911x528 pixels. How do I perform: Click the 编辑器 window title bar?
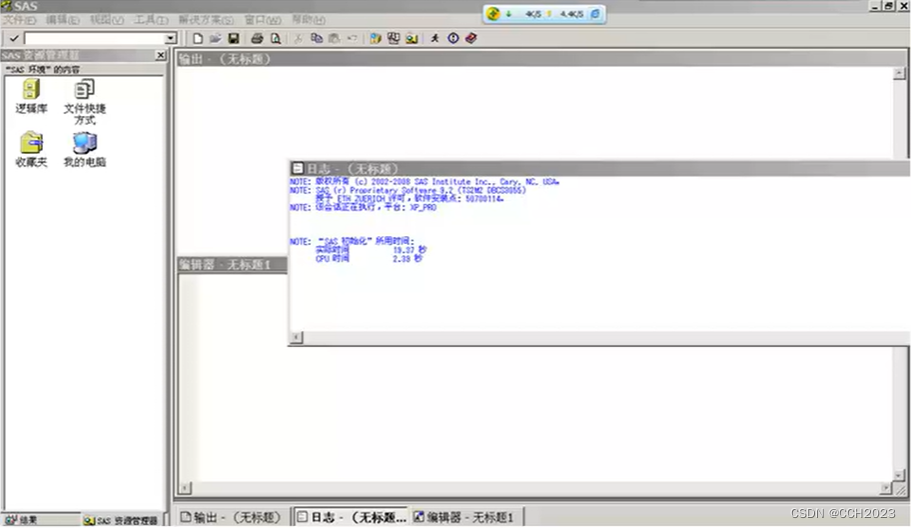tap(232, 264)
